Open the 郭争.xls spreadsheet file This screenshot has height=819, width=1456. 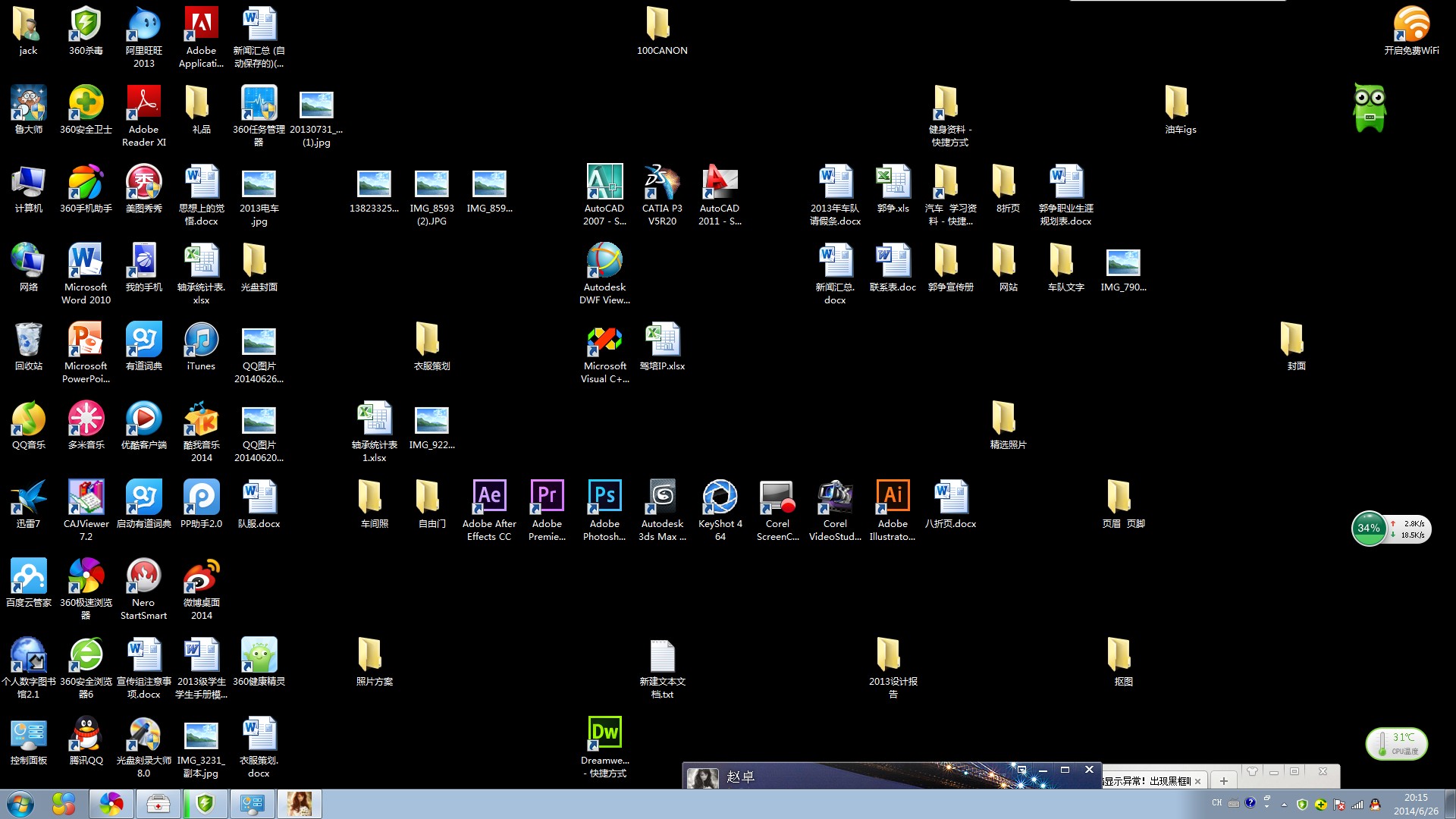[893, 188]
